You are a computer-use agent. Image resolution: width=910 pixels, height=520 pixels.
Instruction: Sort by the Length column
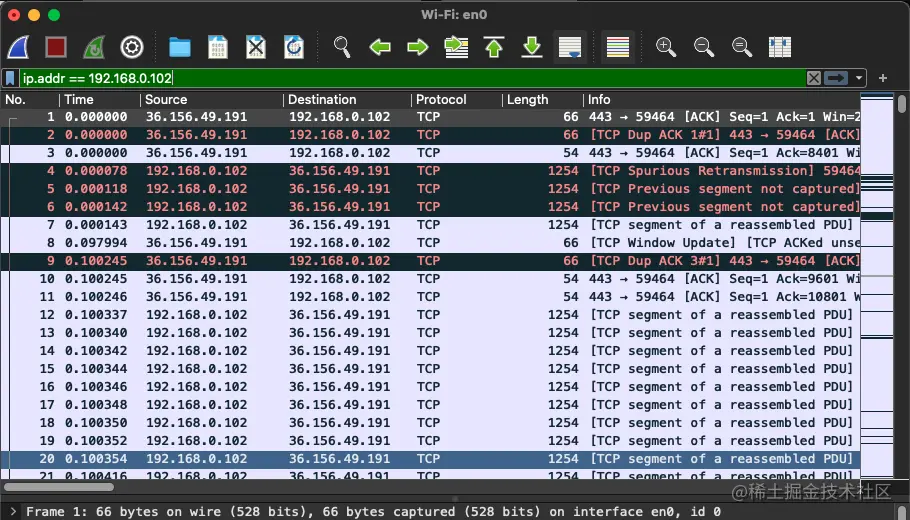(x=543, y=100)
